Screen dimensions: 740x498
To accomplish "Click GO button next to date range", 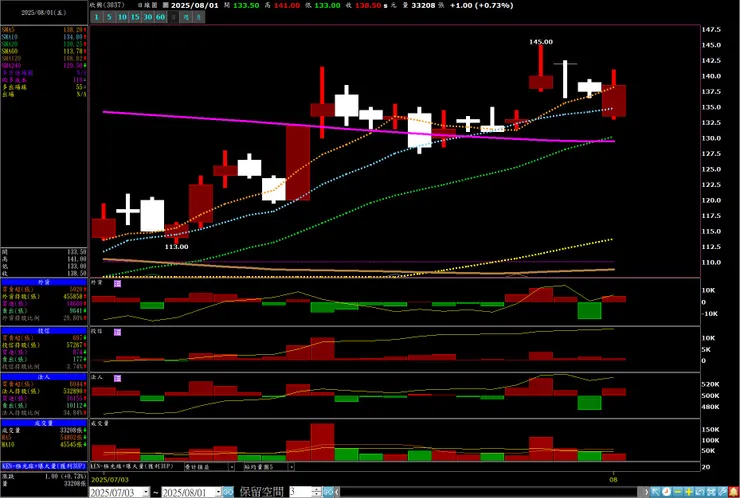I will pyautogui.click(x=228, y=492).
